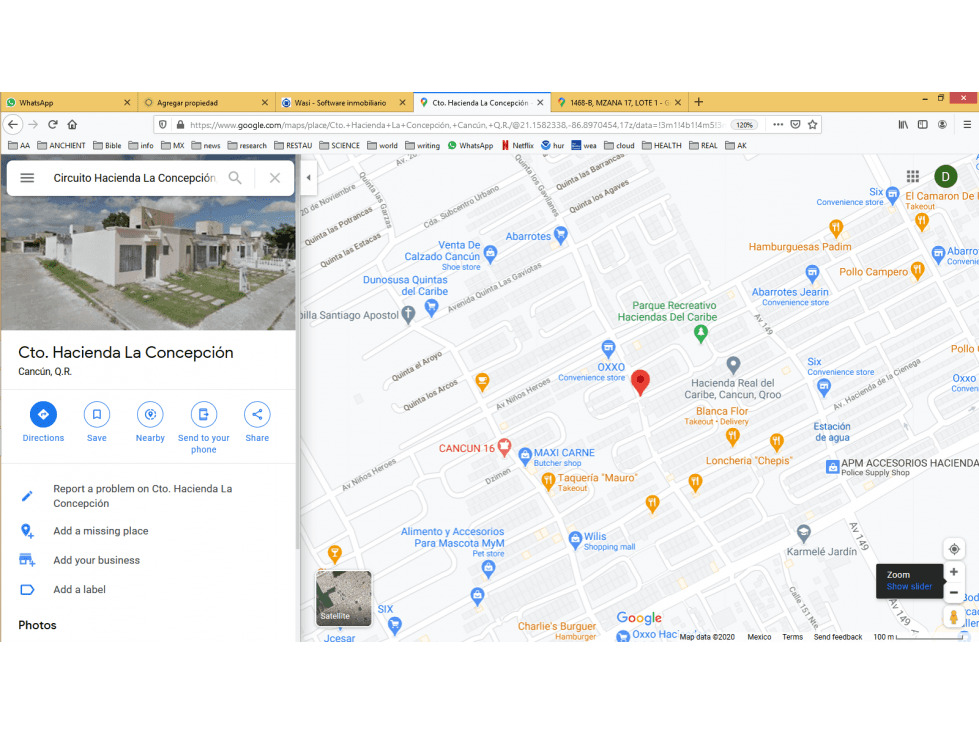Image resolution: width=979 pixels, height=734 pixels.
Task: Click Send to your phone icon
Action: click(x=204, y=414)
